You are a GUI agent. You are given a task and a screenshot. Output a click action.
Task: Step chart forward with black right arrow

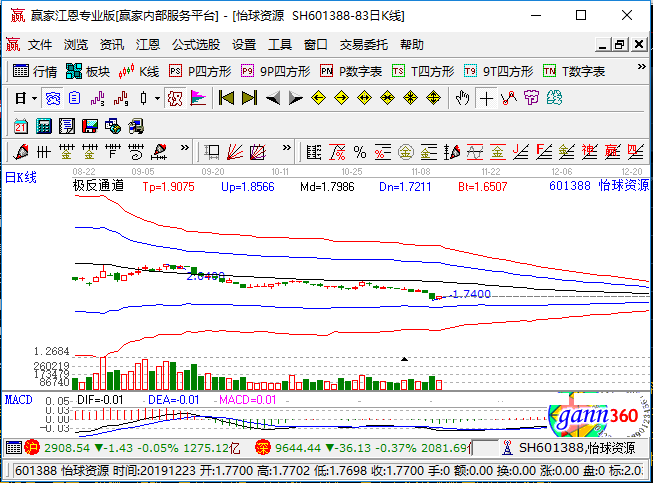click(x=295, y=99)
